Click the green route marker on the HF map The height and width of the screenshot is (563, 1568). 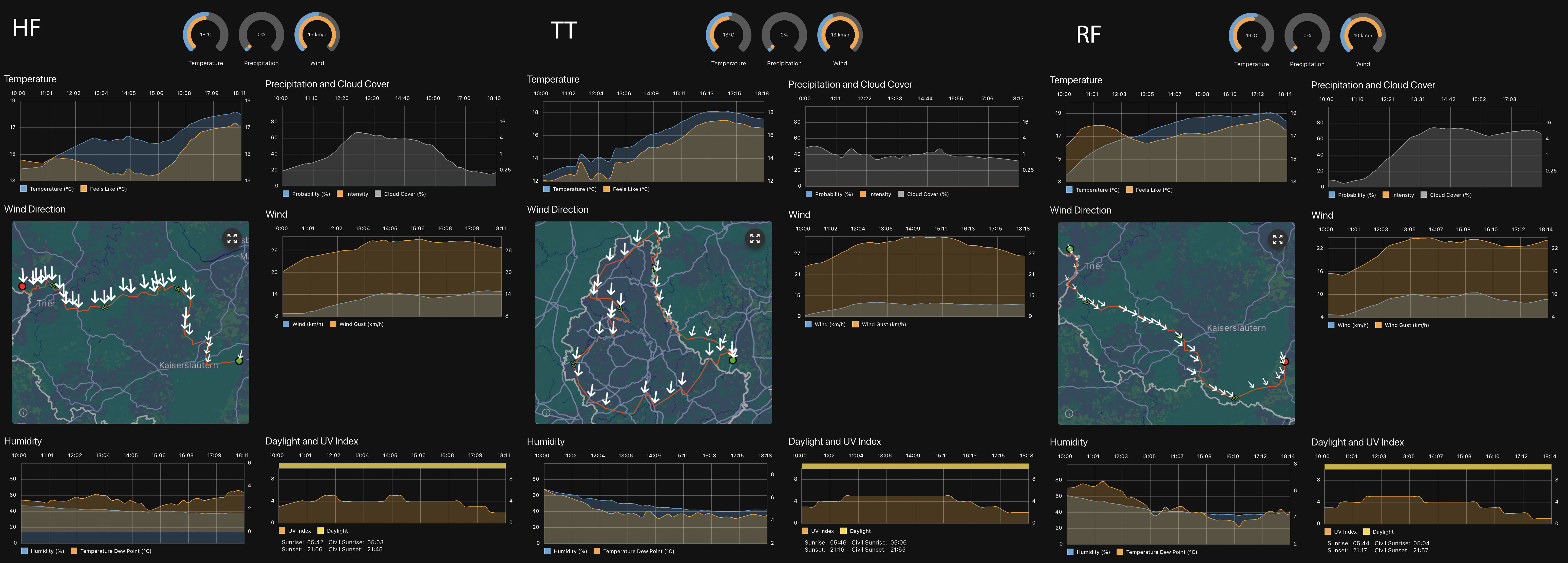(x=239, y=361)
